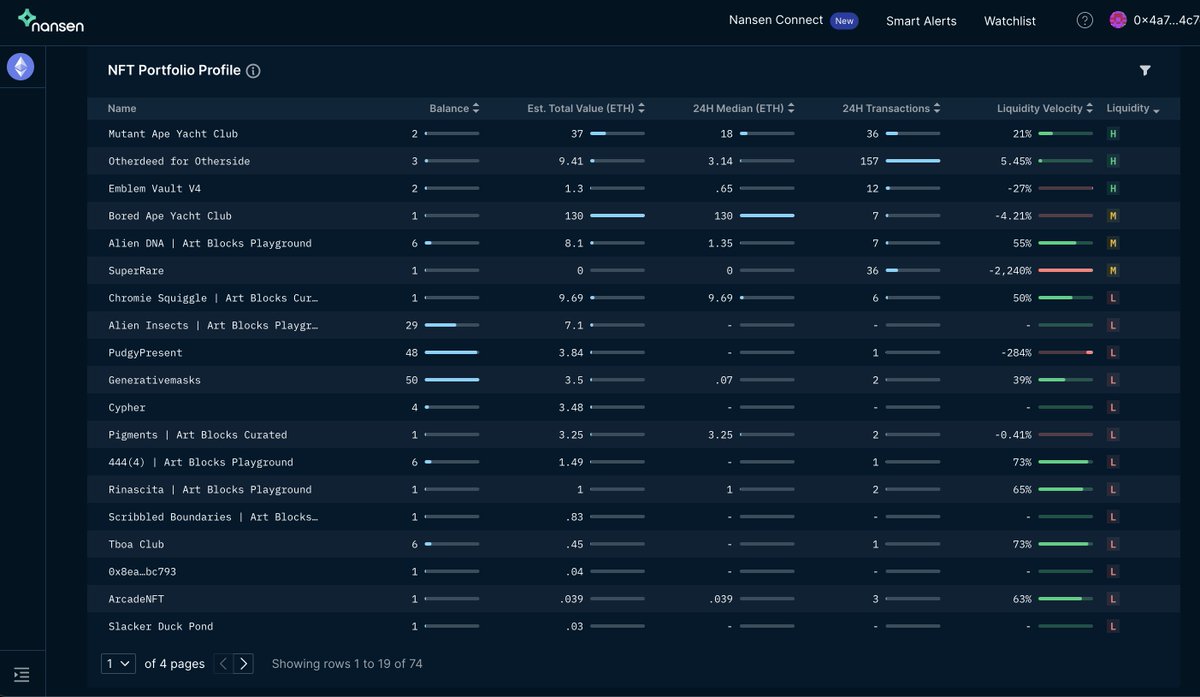Open Otherdeed for Otherside collection
1200x697 pixels.
[x=179, y=161]
